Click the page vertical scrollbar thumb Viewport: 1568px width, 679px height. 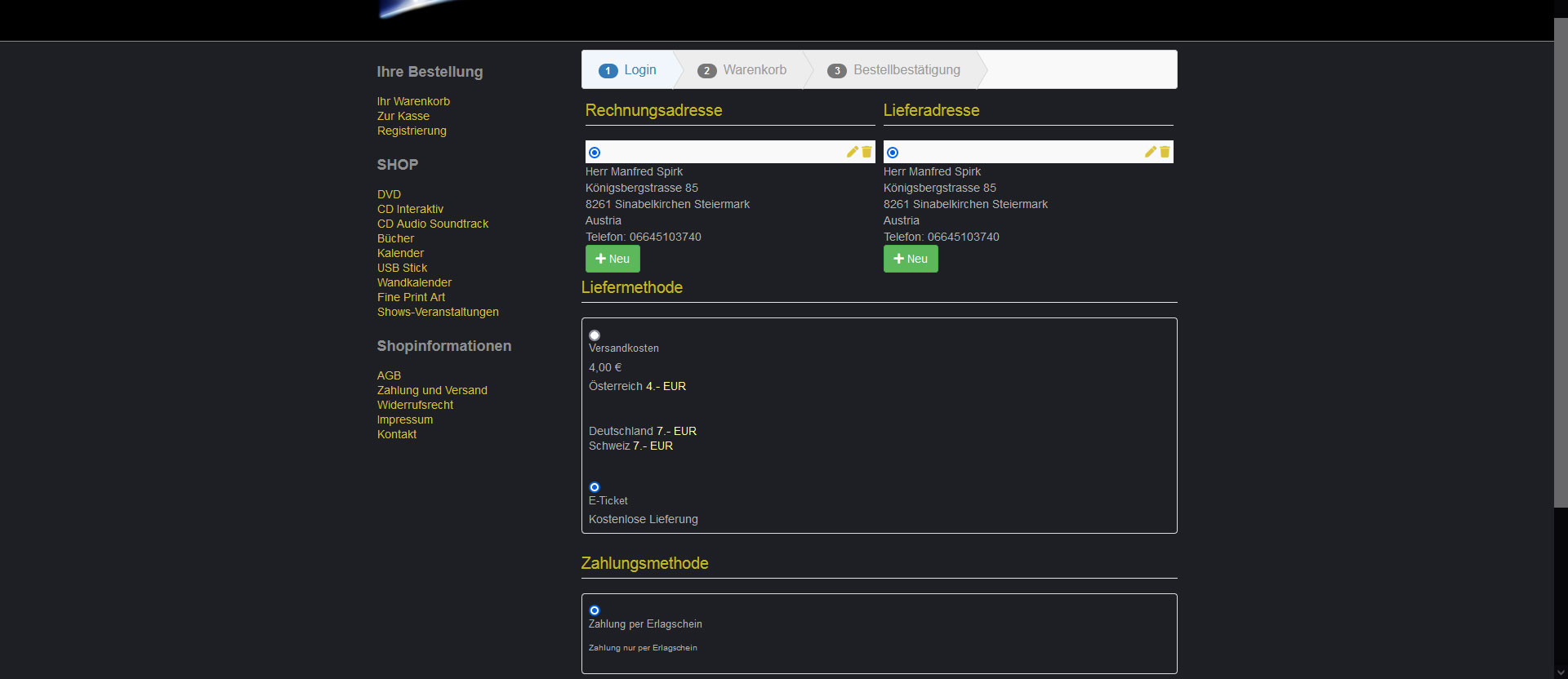tap(1561, 263)
